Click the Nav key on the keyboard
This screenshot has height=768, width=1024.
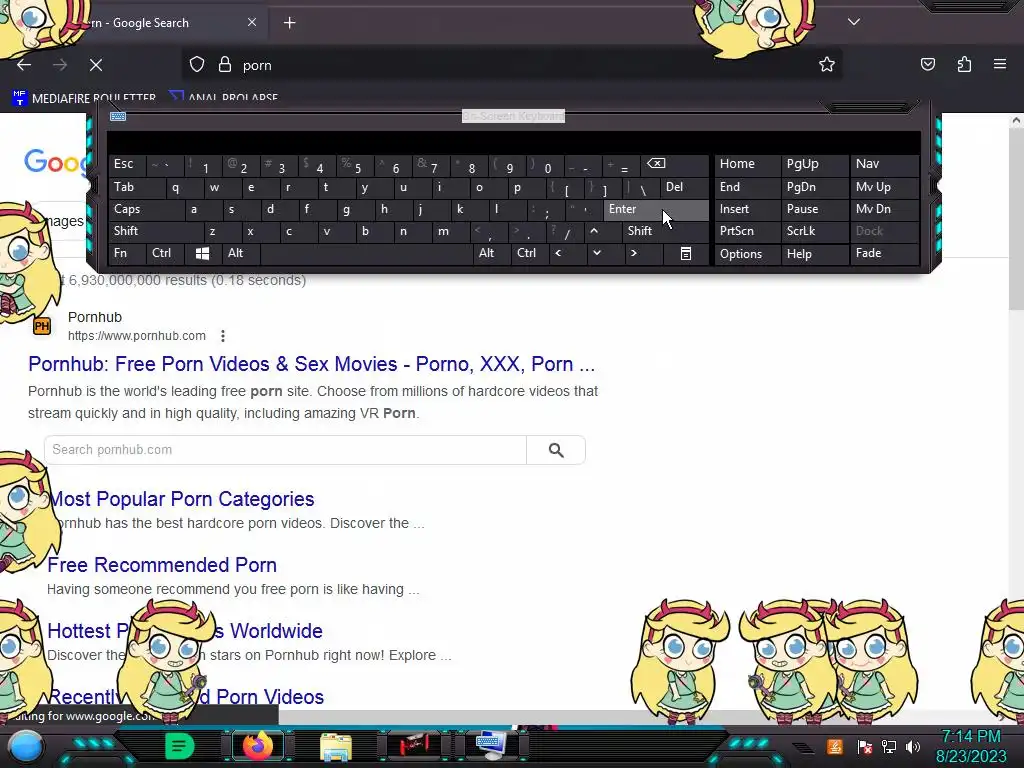[x=884, y=164]
